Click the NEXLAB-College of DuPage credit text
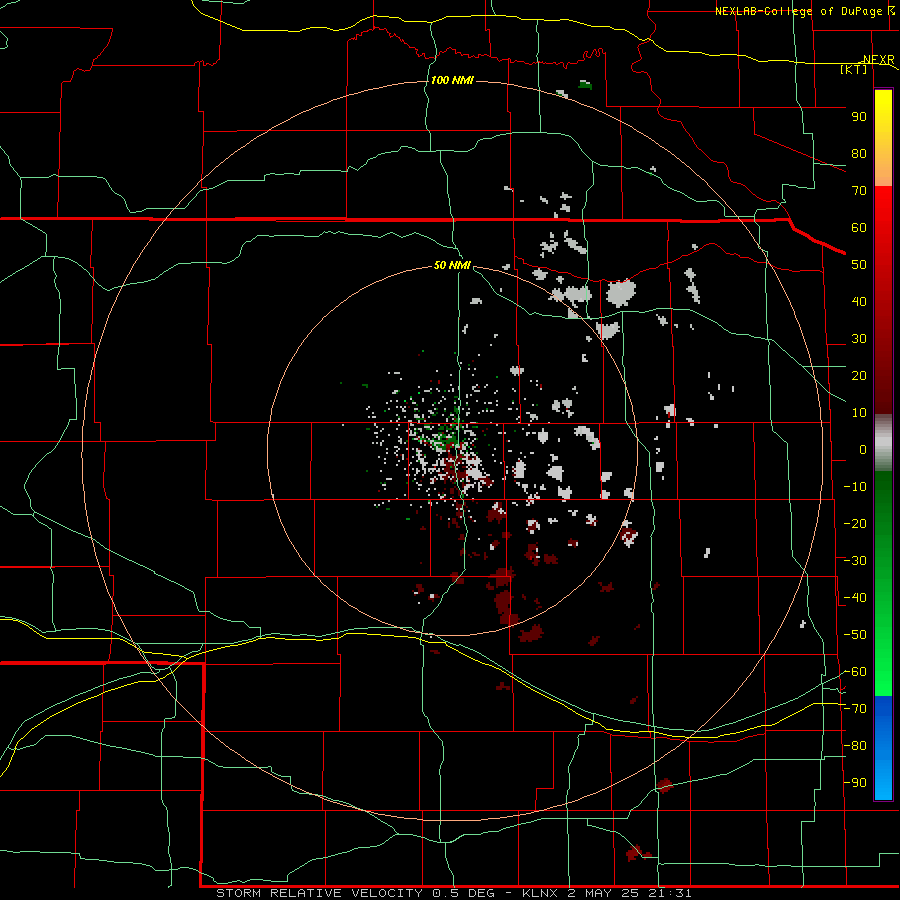Viewport: 900px width, 900px height. [x=801, y=11]
